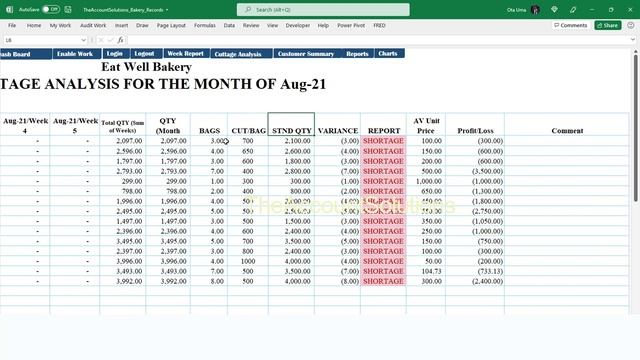
Task: Click the Excel app icon in the title bar
Action: click(x=9, y=9)
